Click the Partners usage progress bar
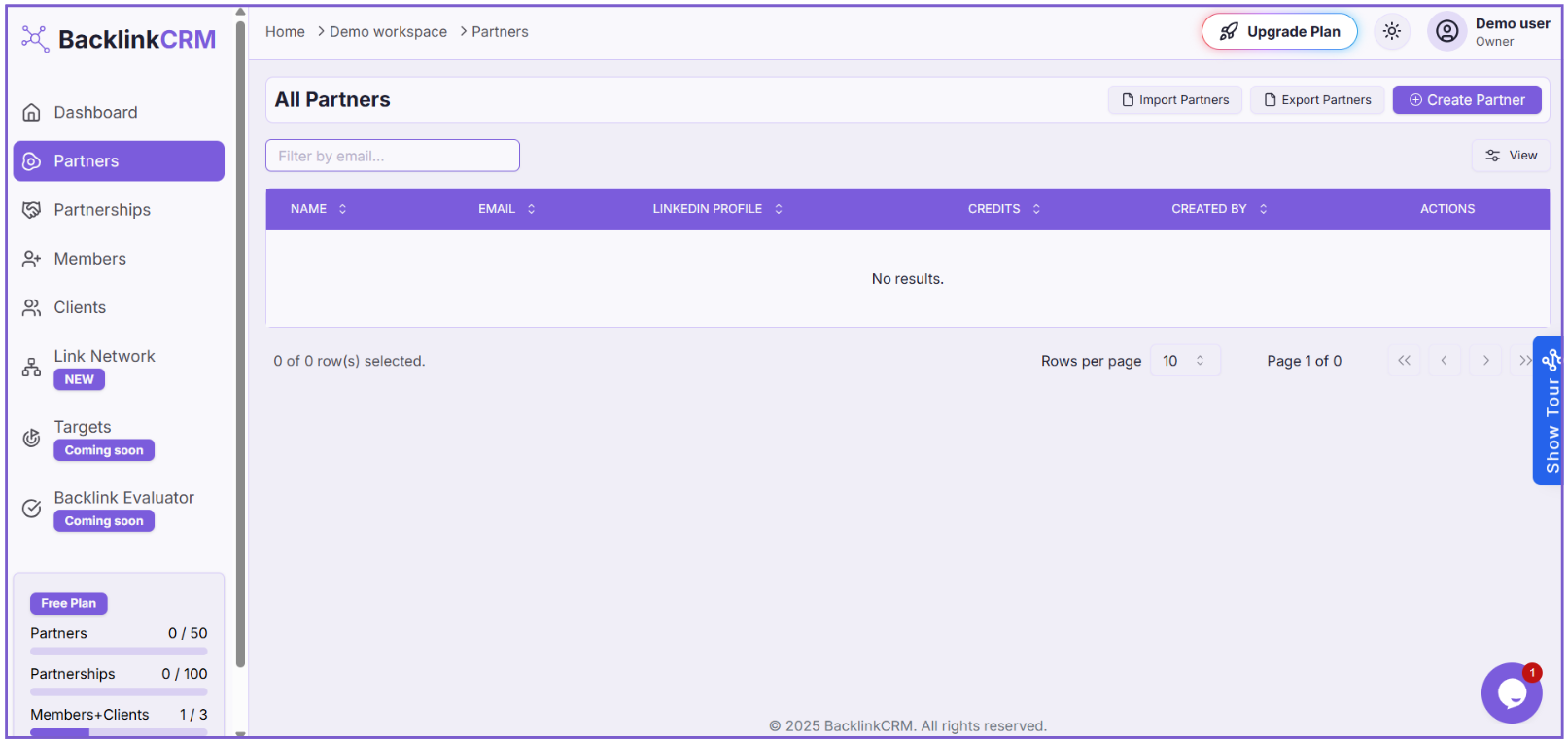This screenshot has width=1568, height=742. (x=119, y=652)
